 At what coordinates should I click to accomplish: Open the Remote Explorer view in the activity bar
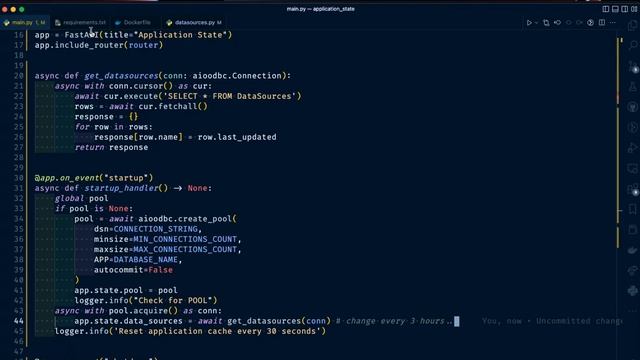(632, 168)
